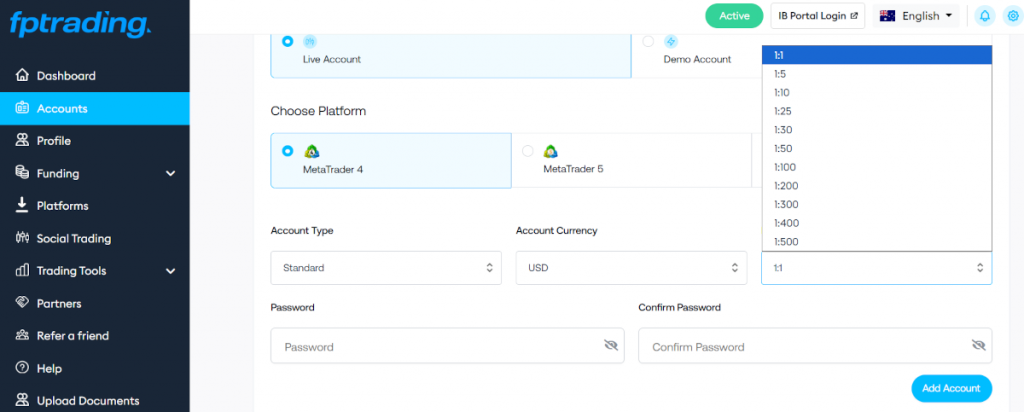Focus the Password input field
Viewport: 1024px width, 412px height.
coord(447,345)
